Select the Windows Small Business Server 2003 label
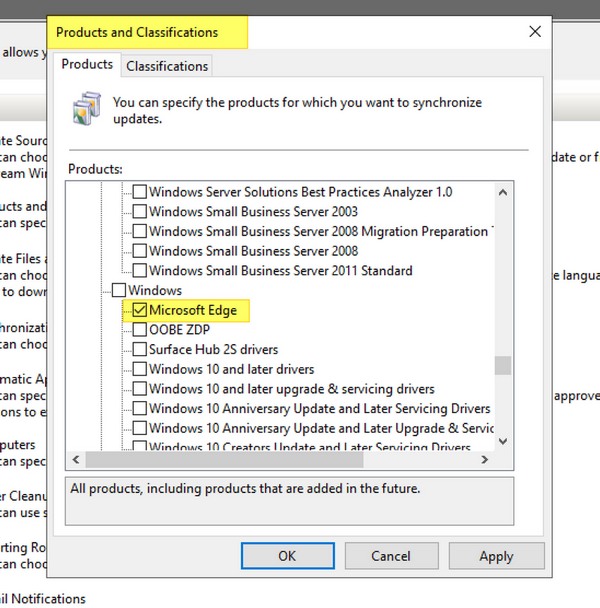 (x=253, y=211)
